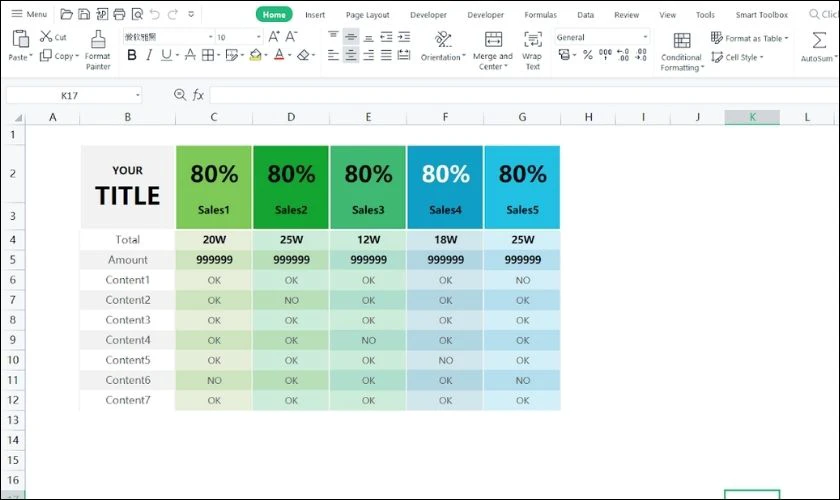This screenshot has width=840, height=500.
Task: Apply the fill color bucket
Action: [256, 55]
